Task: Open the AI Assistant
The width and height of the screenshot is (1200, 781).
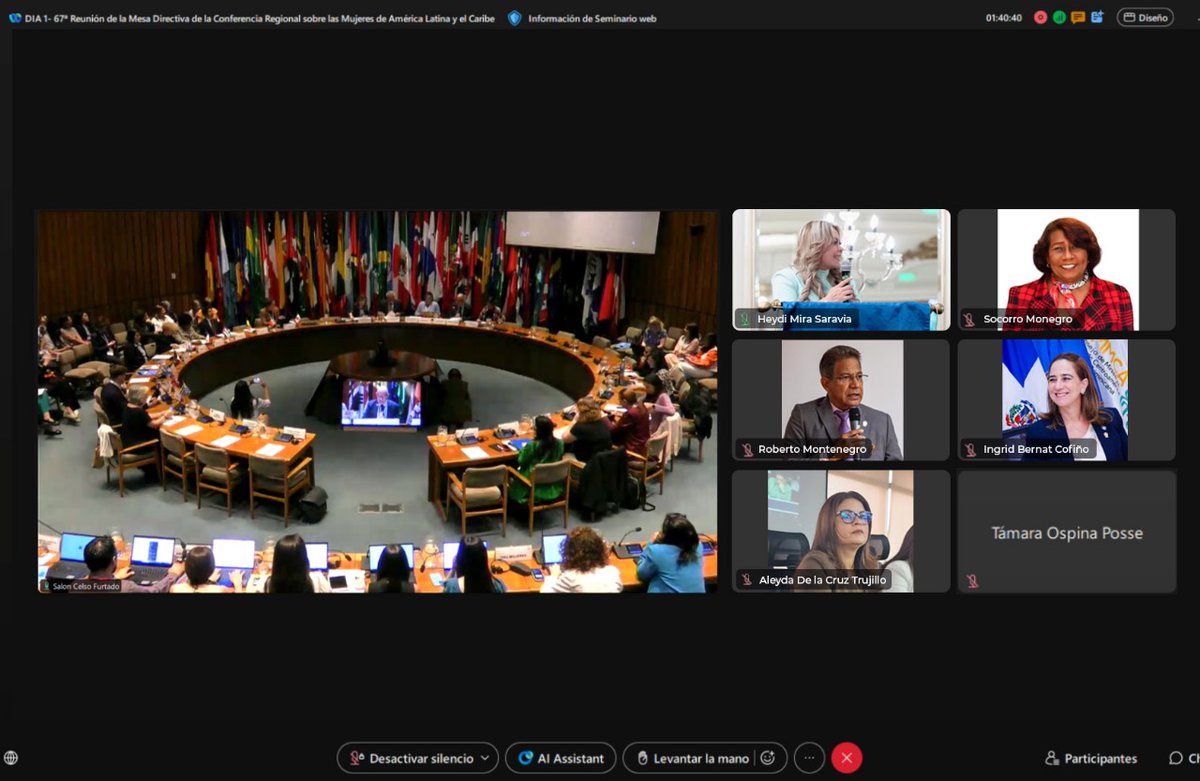Action: (x=560, y=757)
